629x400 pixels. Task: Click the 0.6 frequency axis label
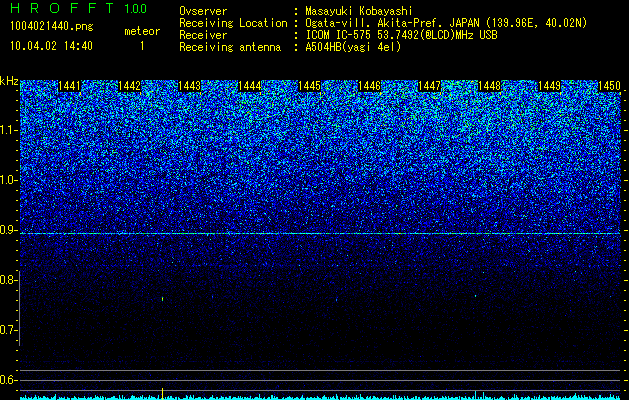pos(7,380)
